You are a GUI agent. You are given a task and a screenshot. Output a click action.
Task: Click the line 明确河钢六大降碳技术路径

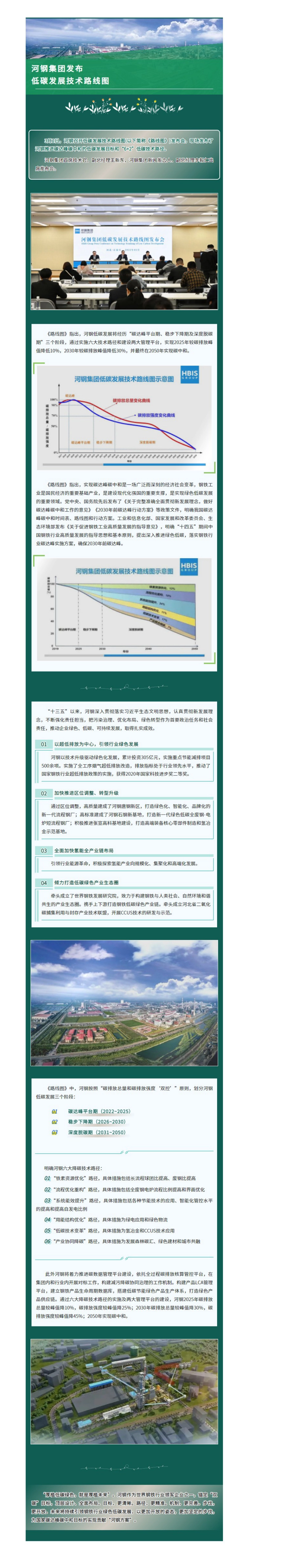point(73,1168)
